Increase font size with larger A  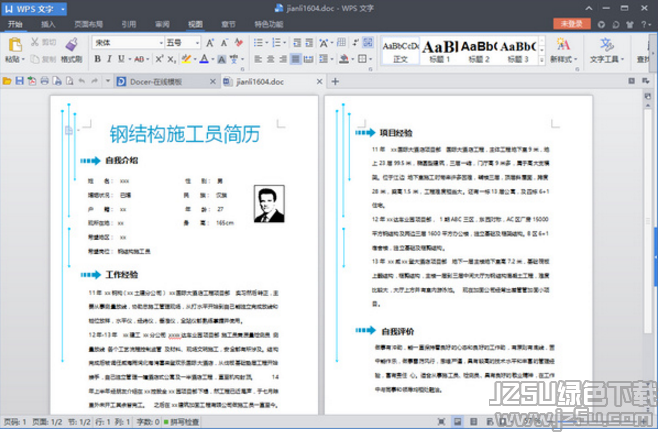(x=210, y=42)
